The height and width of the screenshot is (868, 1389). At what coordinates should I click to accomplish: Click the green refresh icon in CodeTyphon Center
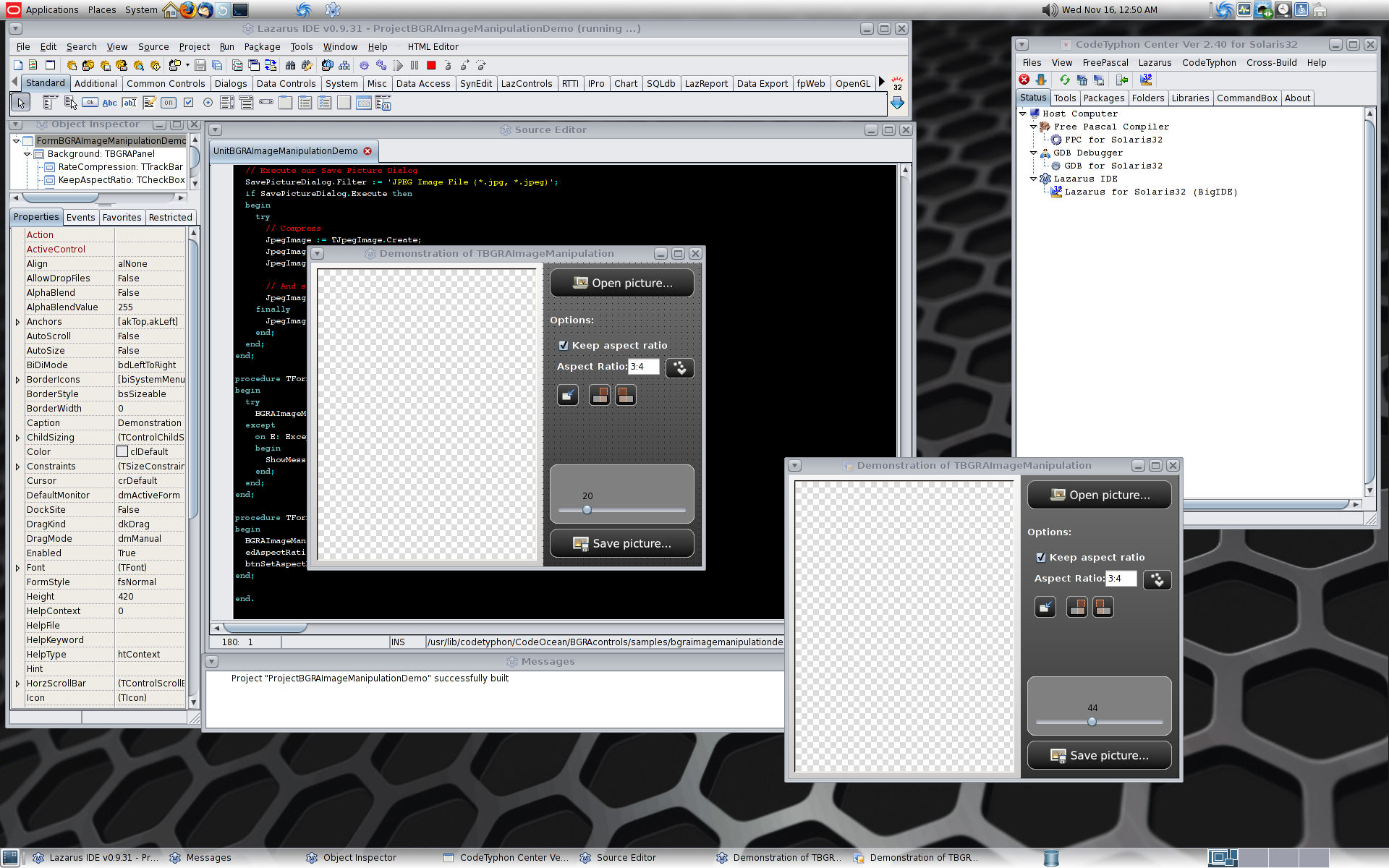[1065, 80]
